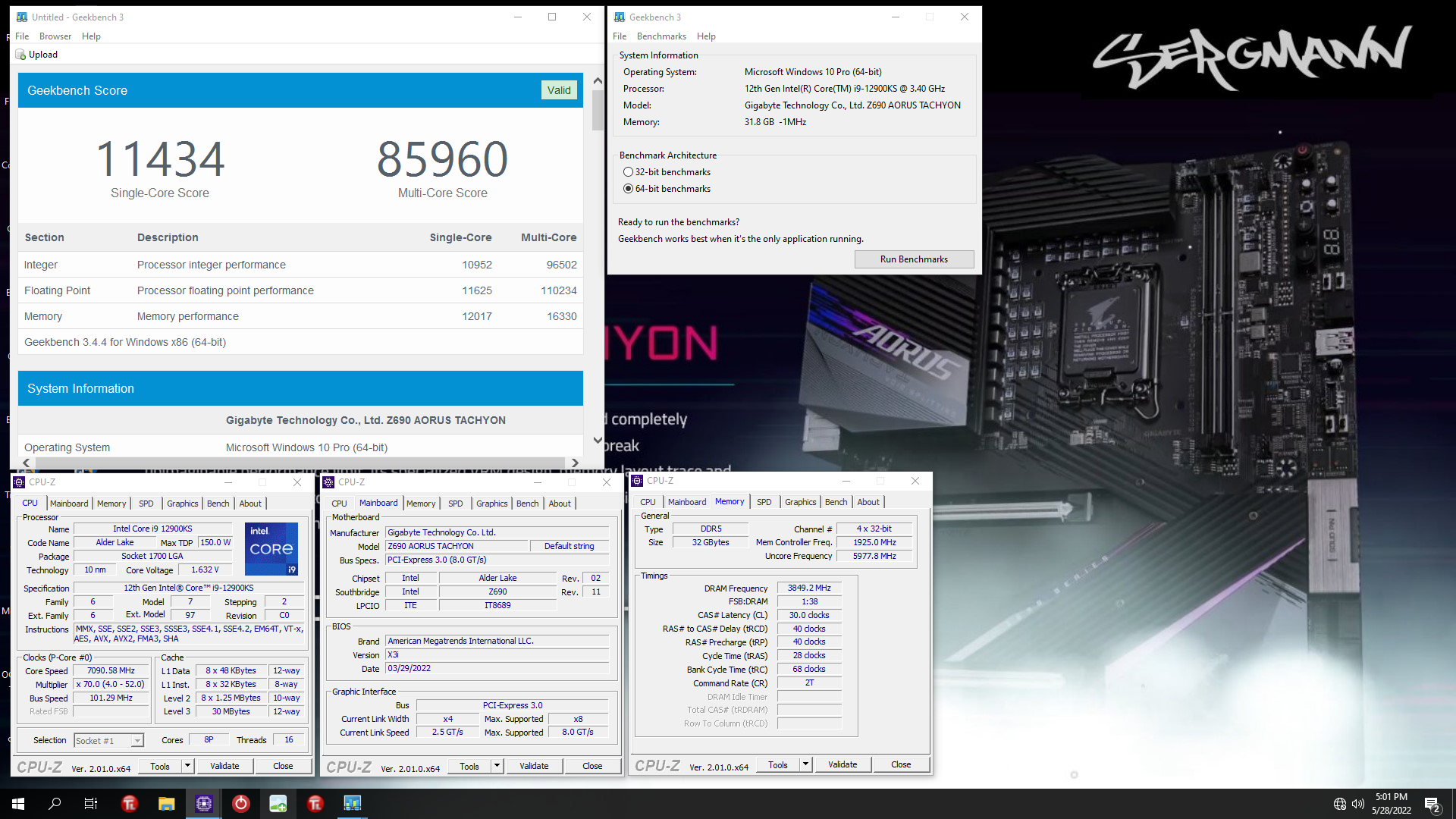Click the Default string field in Mainboard window
1456x819 pixels.
[x=569, y=547]
